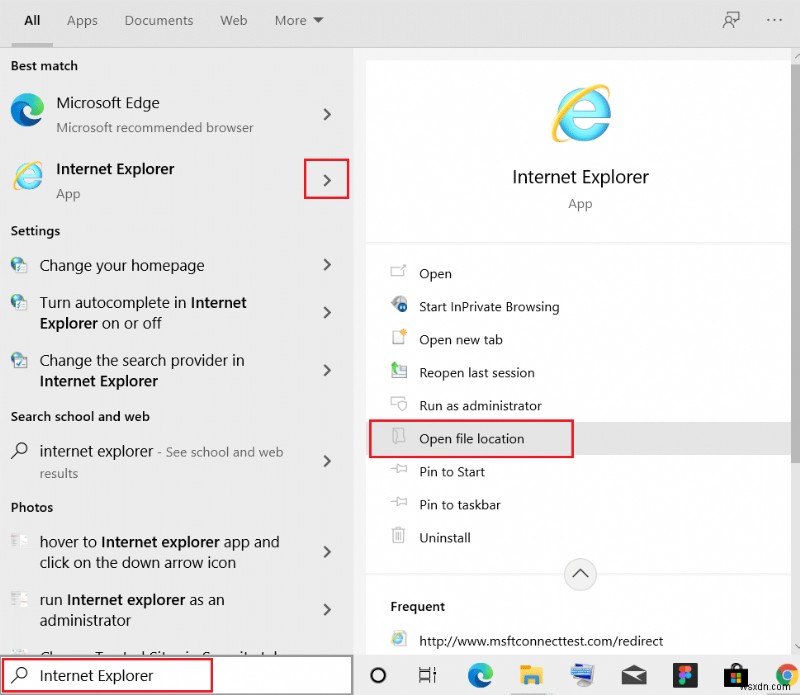Open the msftconnecttest.com/redirect frequent link
The image size is (800, 695).
point(541,641)
